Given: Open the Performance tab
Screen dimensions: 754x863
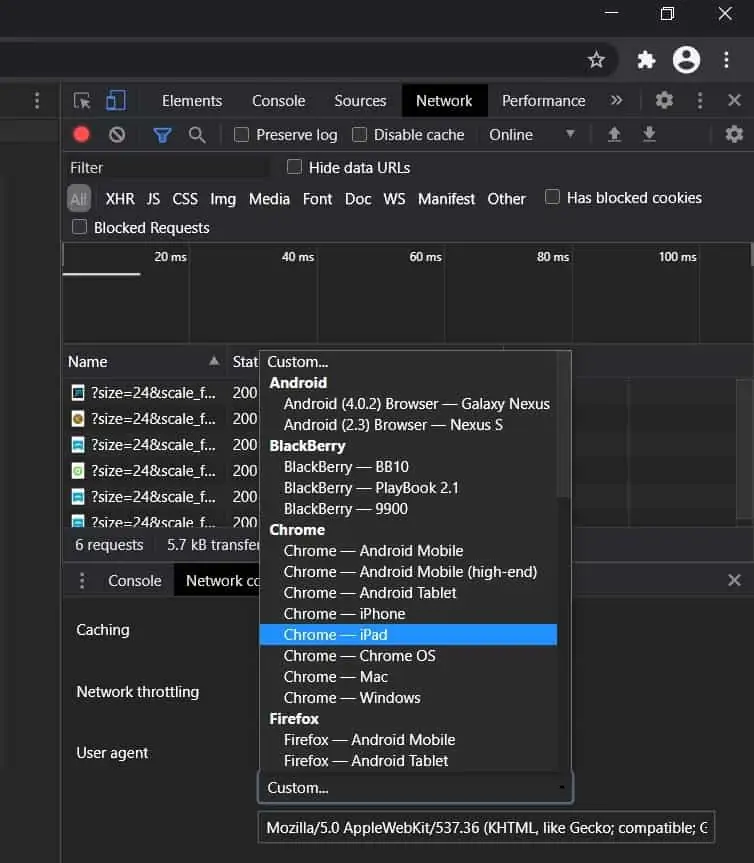Looking at the screenshot, I should pyautogui.click(x=543, y=101).
